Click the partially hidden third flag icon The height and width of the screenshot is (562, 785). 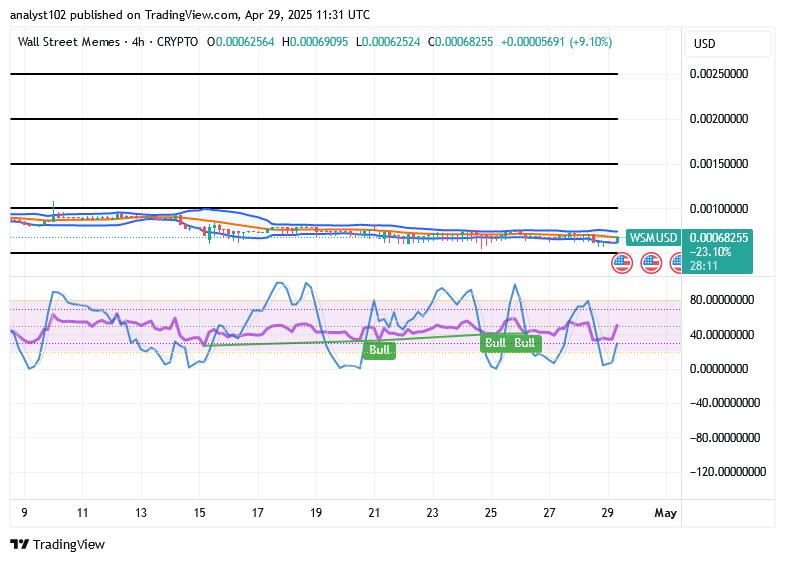point(676,263)
